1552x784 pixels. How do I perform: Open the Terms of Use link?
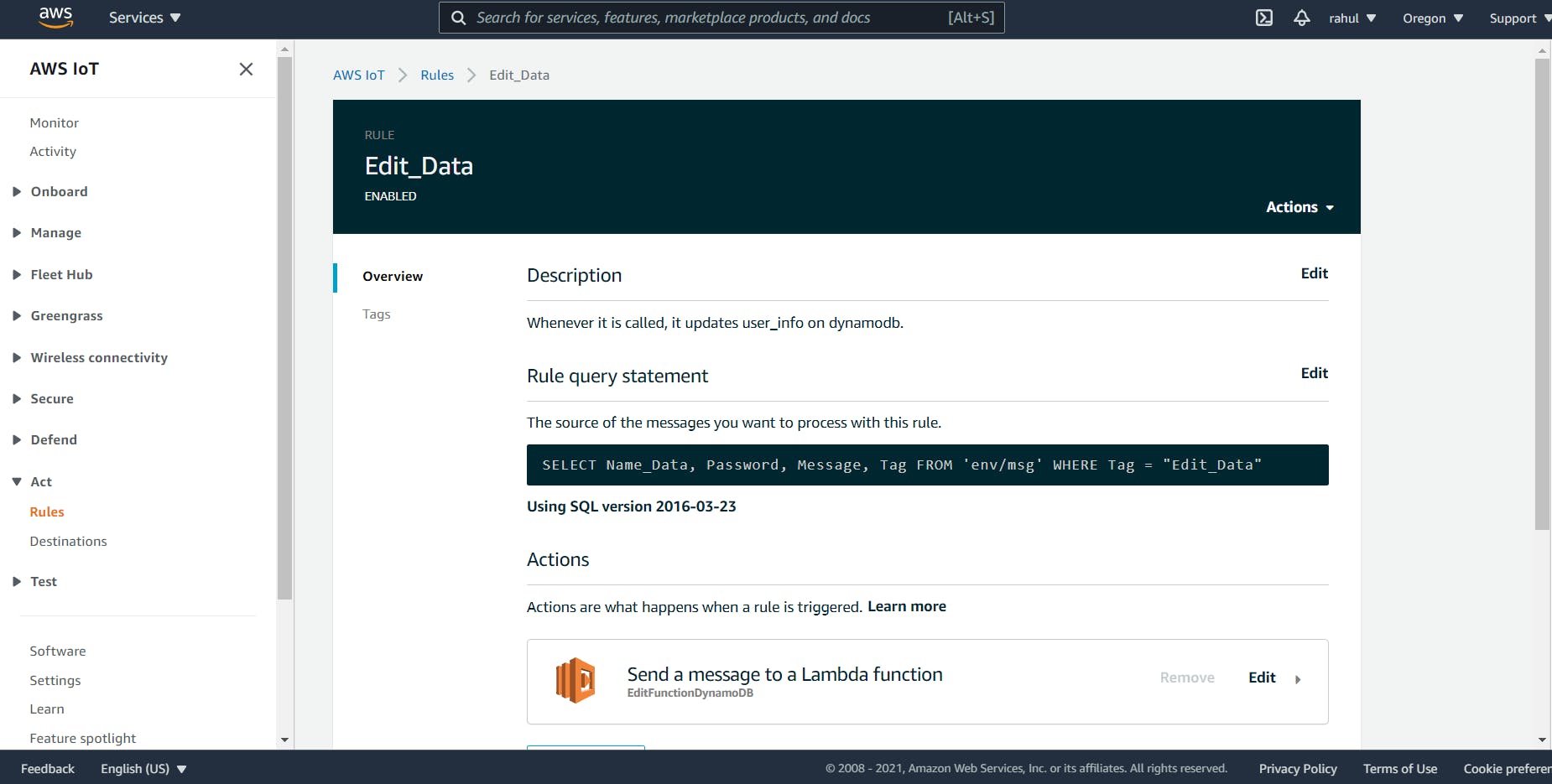pos(1400,769)
